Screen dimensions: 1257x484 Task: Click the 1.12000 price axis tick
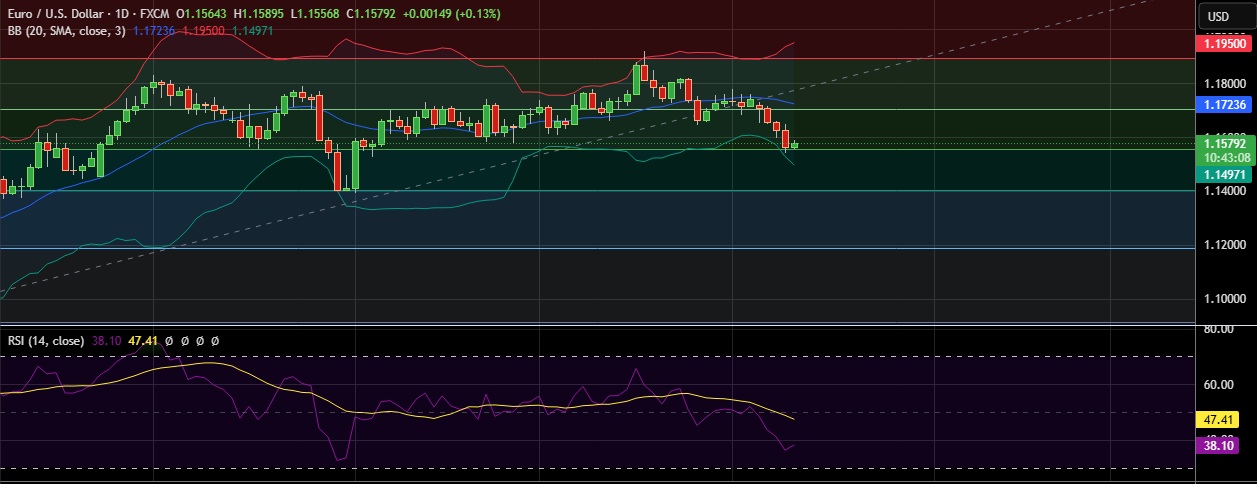(1223, 245)
